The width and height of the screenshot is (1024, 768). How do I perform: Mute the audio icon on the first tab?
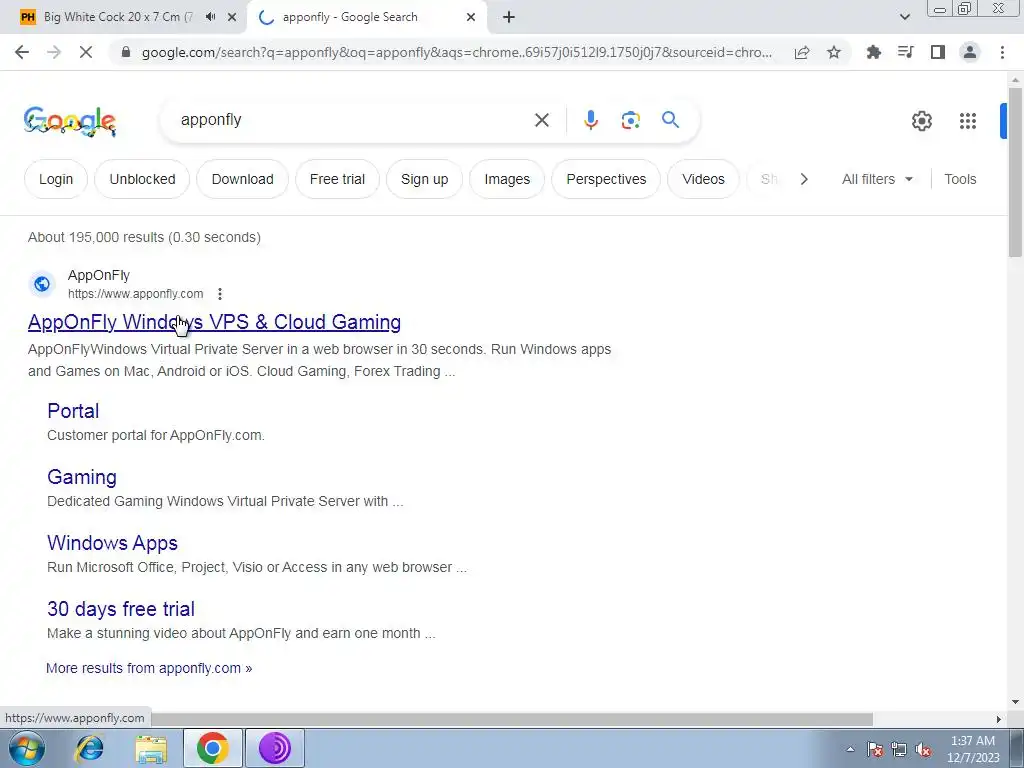pos(210,17)
